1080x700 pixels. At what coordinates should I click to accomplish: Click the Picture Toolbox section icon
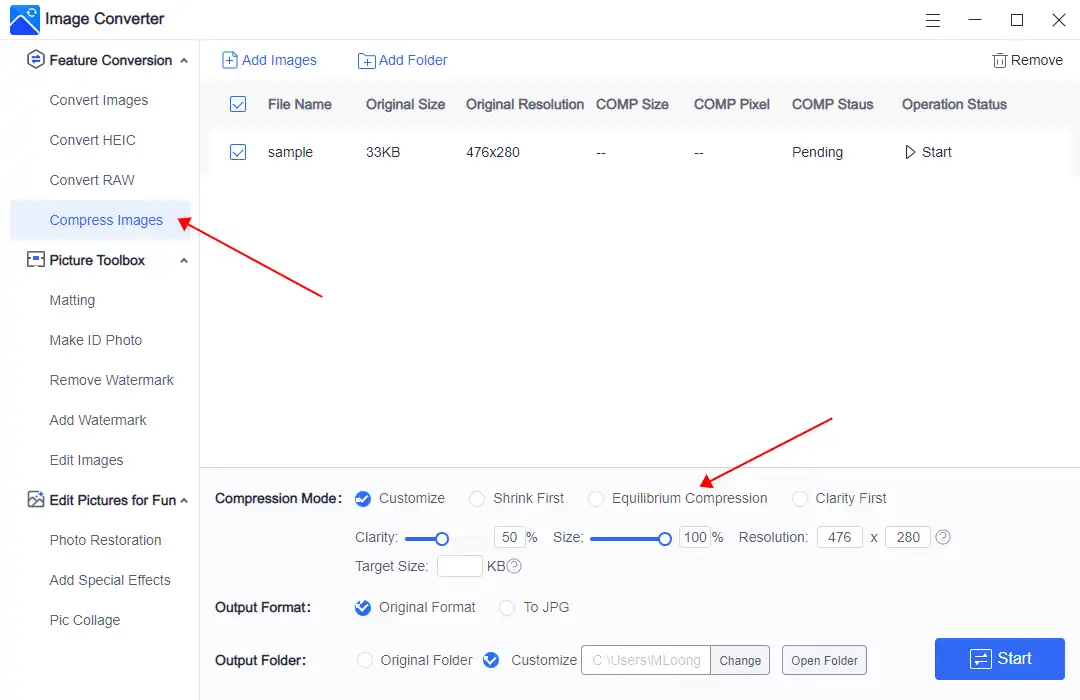(36, 260)
